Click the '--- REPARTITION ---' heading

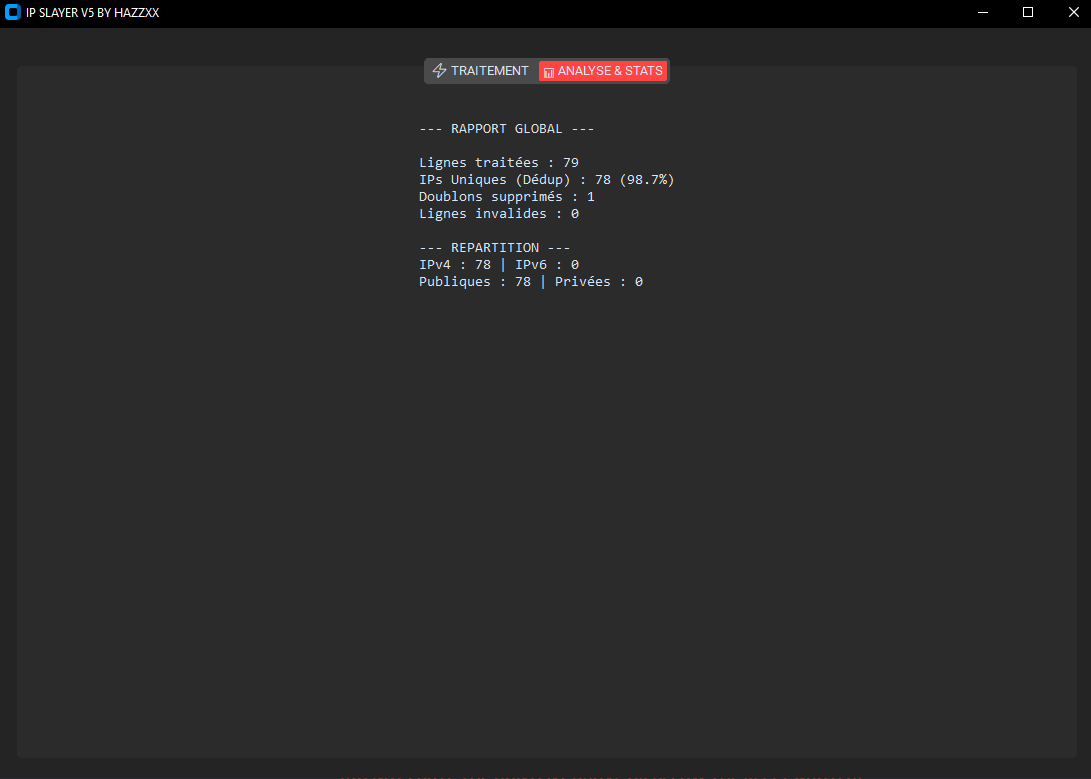495,248
